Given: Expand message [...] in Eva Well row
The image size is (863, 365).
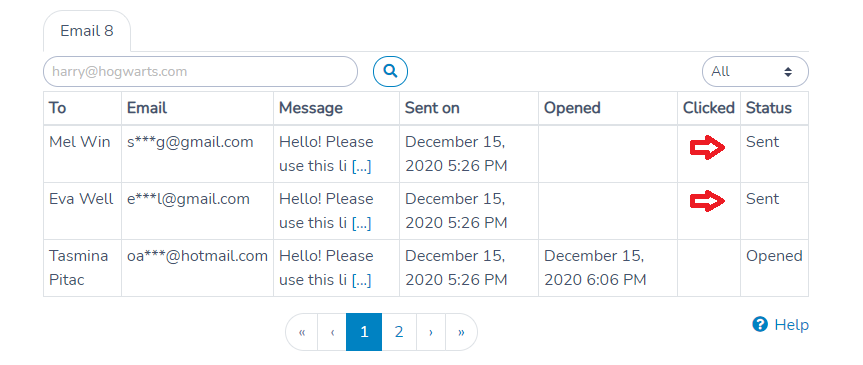Looking at the screenshot, I should coord(362,223).
